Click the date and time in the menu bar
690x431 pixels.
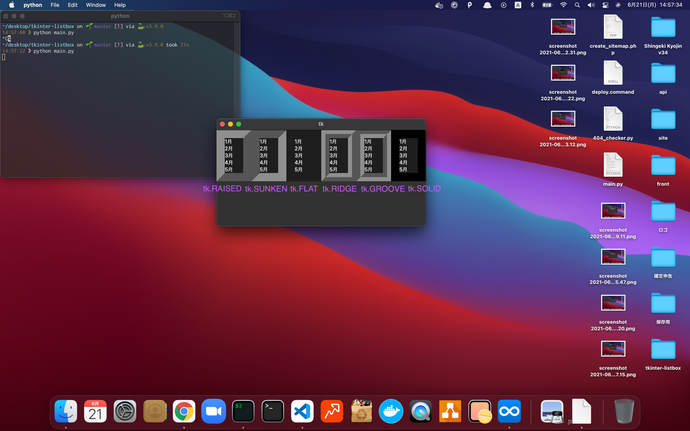(655, 5)
